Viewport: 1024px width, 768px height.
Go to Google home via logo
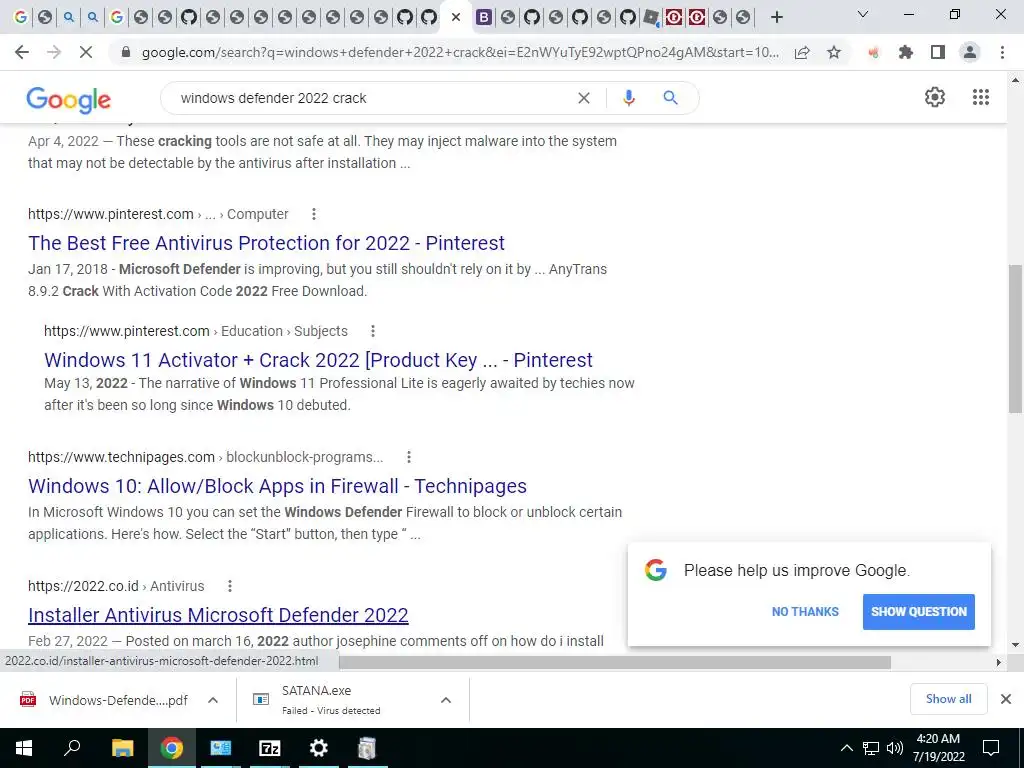pyautogui.click(x=69, y=99)
